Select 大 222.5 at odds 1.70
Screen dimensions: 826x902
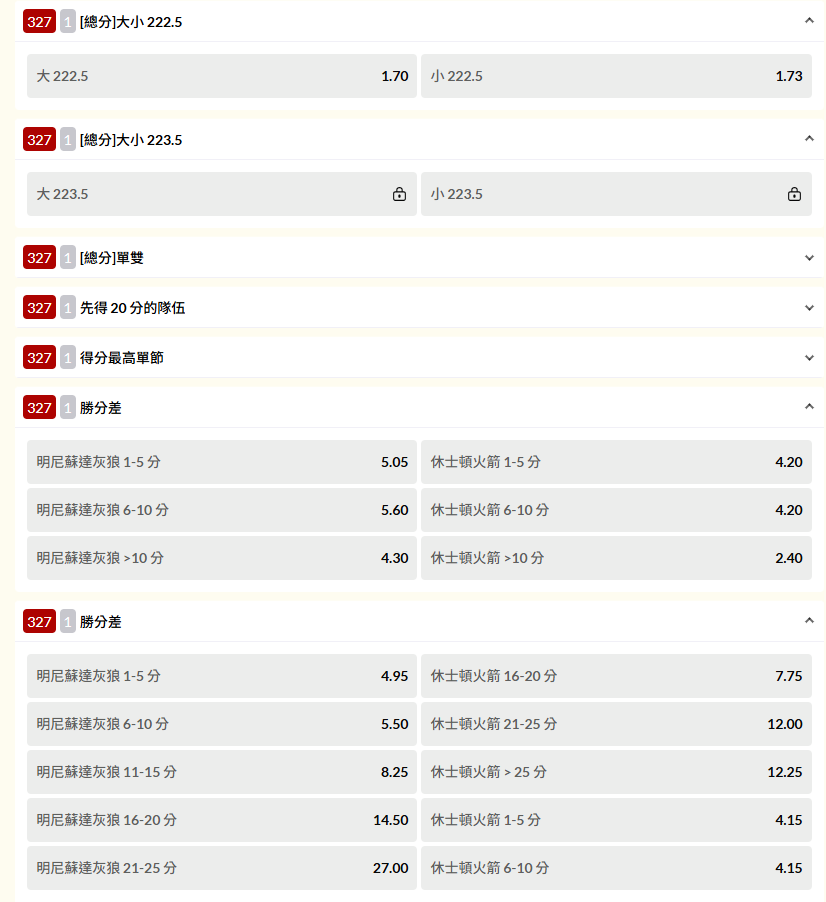(221, 76)
